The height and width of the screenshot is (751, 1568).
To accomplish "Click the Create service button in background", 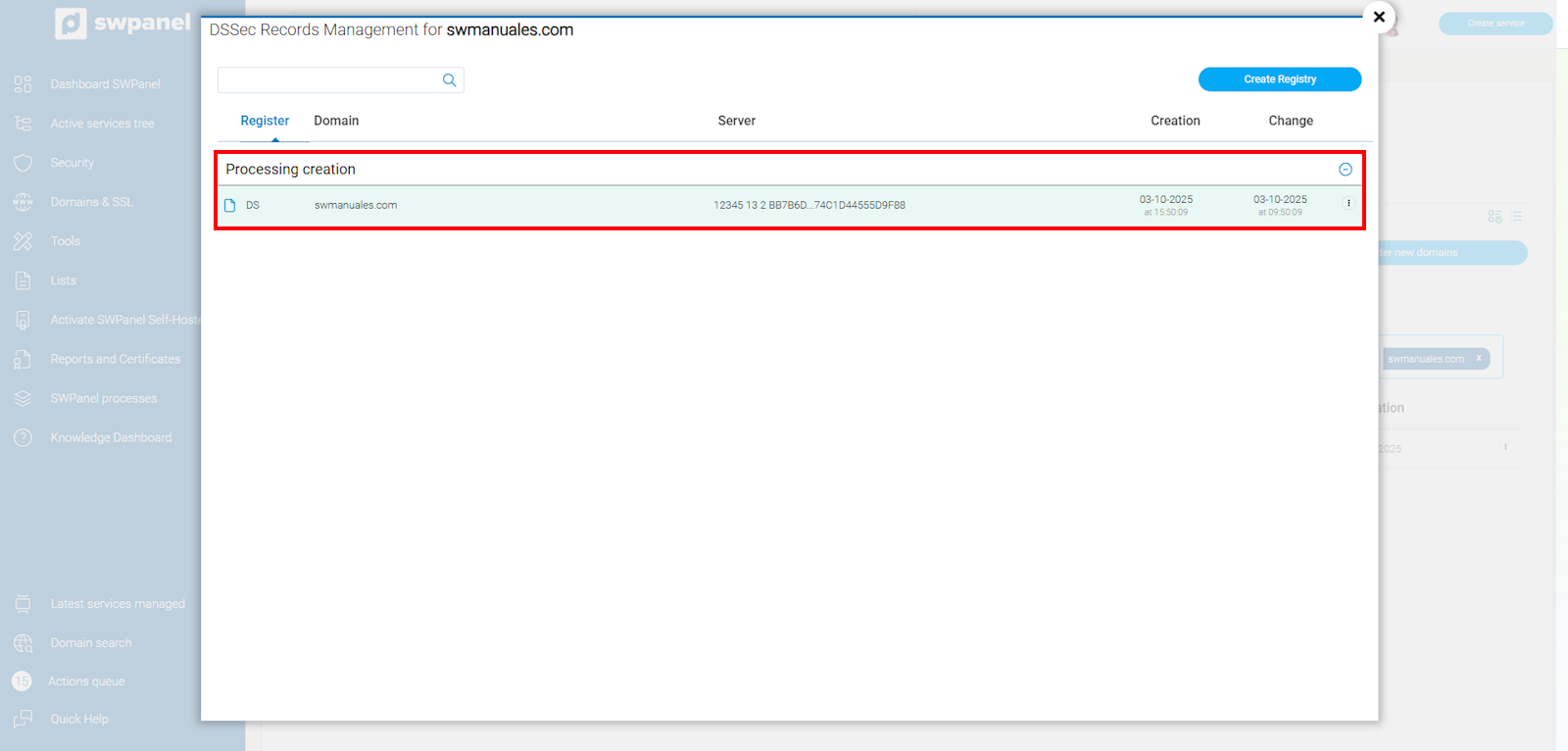I will coord(1495,24).
